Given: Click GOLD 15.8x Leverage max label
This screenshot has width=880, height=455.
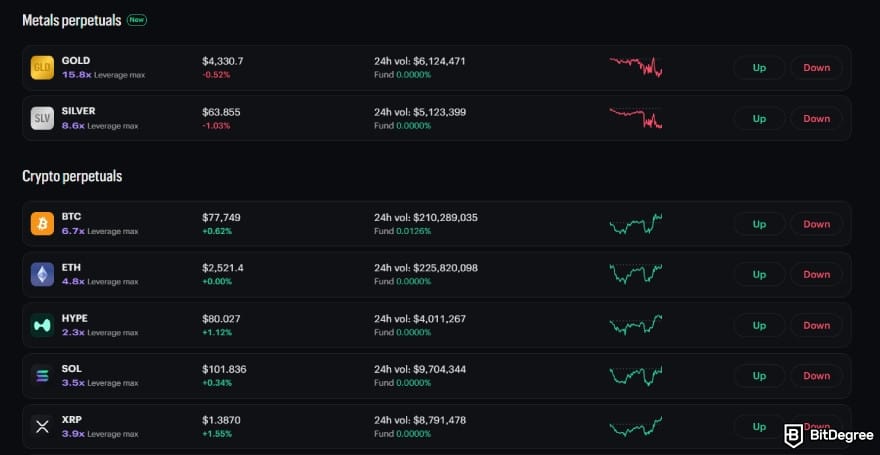Looking at the screenshot, I should (103, 75).
